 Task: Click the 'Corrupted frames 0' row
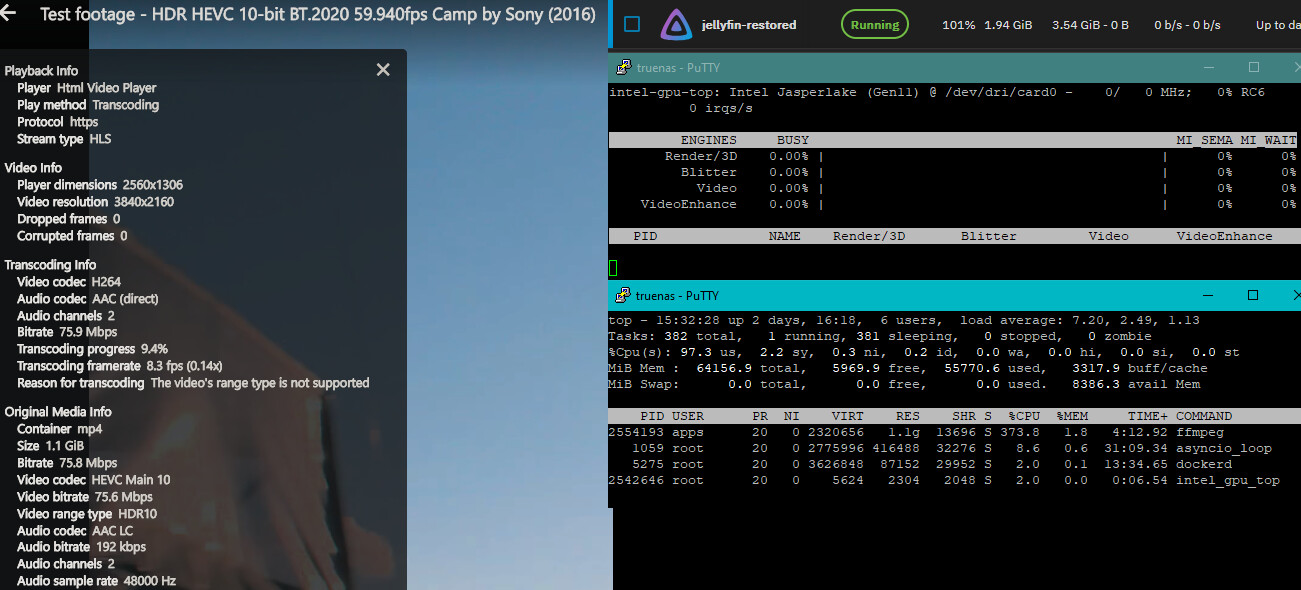click(x=72, y=236)
